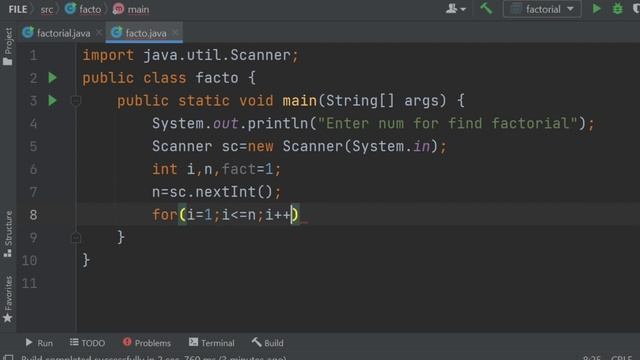The height and width of the screenshot is (360, 640).
Task: Click run gutter arrow beside main method
Action: point(53,100)
